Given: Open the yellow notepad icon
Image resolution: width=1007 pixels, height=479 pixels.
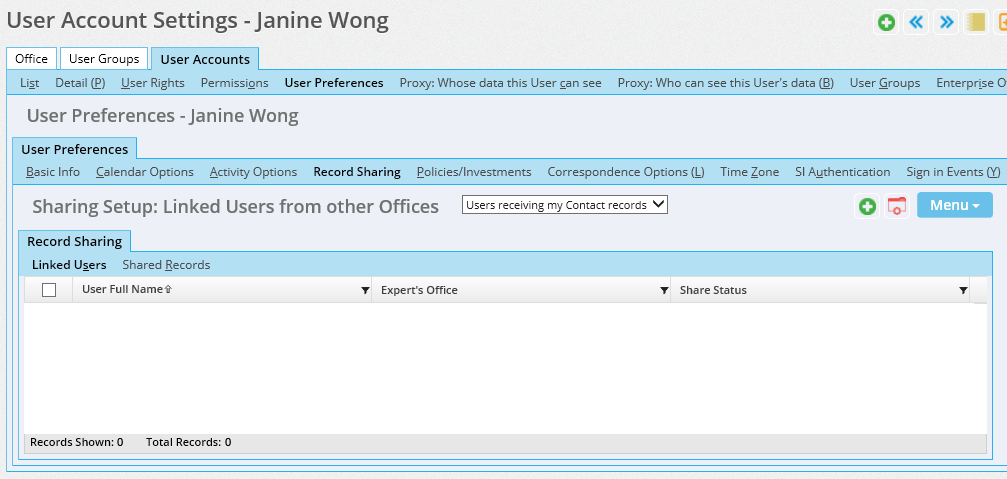Looking at the screenshot, I should point(976,22).
